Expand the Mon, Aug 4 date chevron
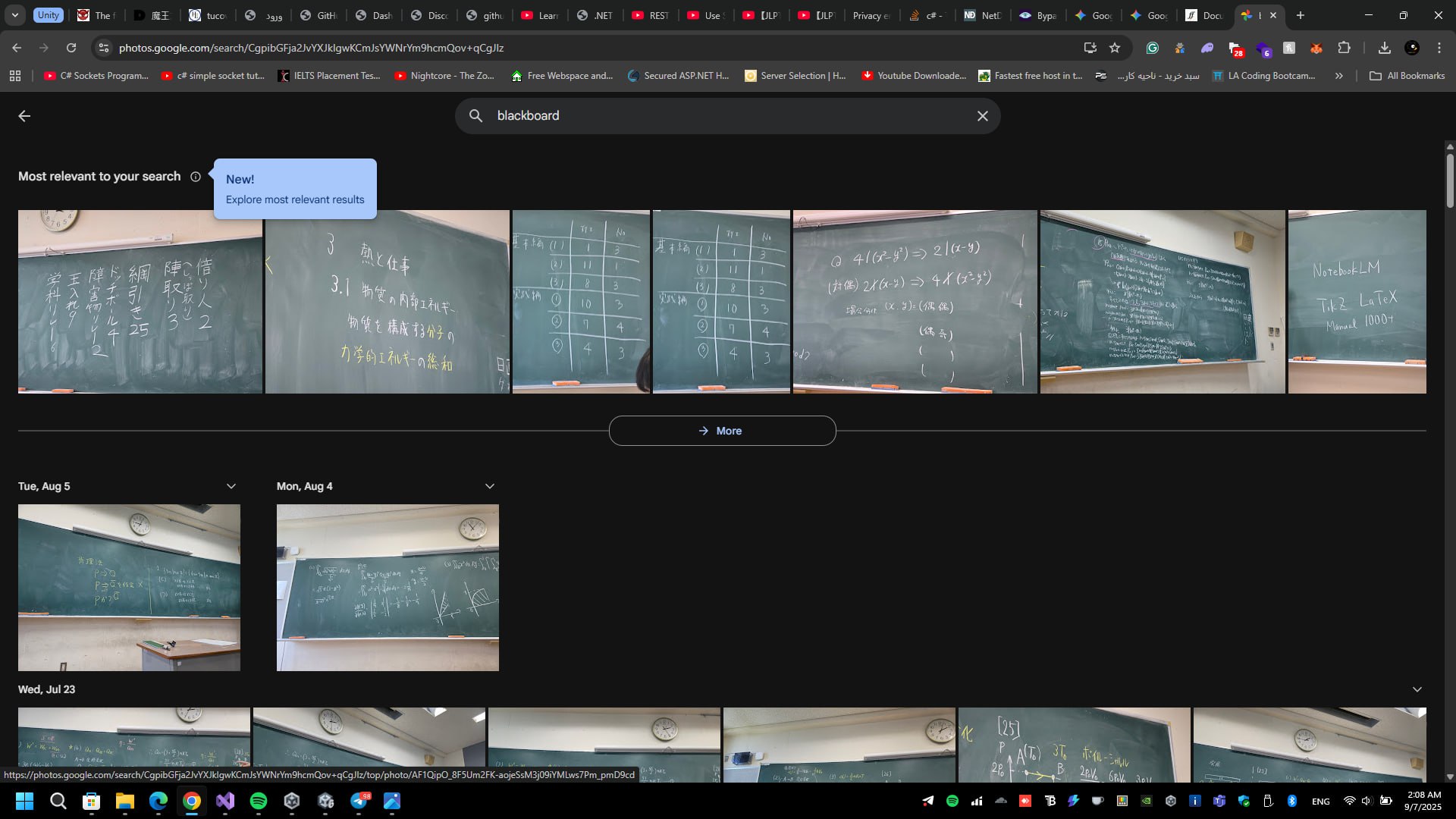 [490, 486]
